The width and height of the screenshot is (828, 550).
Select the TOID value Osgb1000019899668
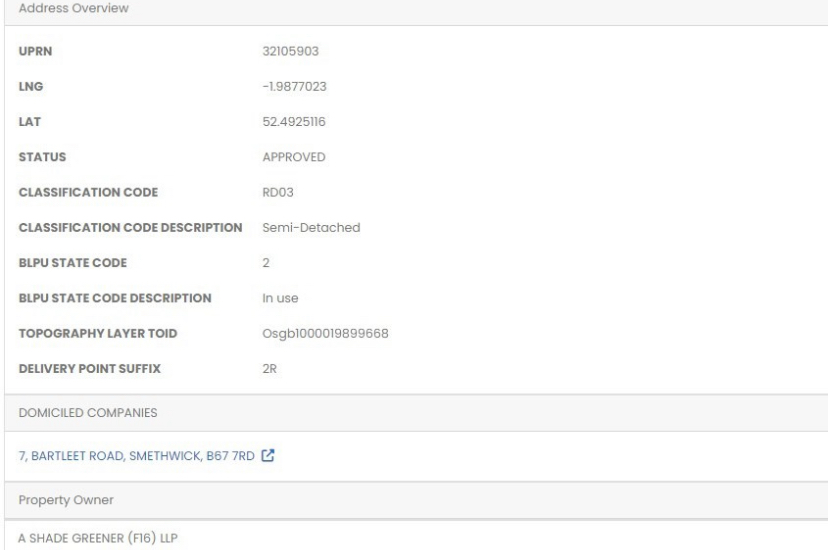(325, 334)
